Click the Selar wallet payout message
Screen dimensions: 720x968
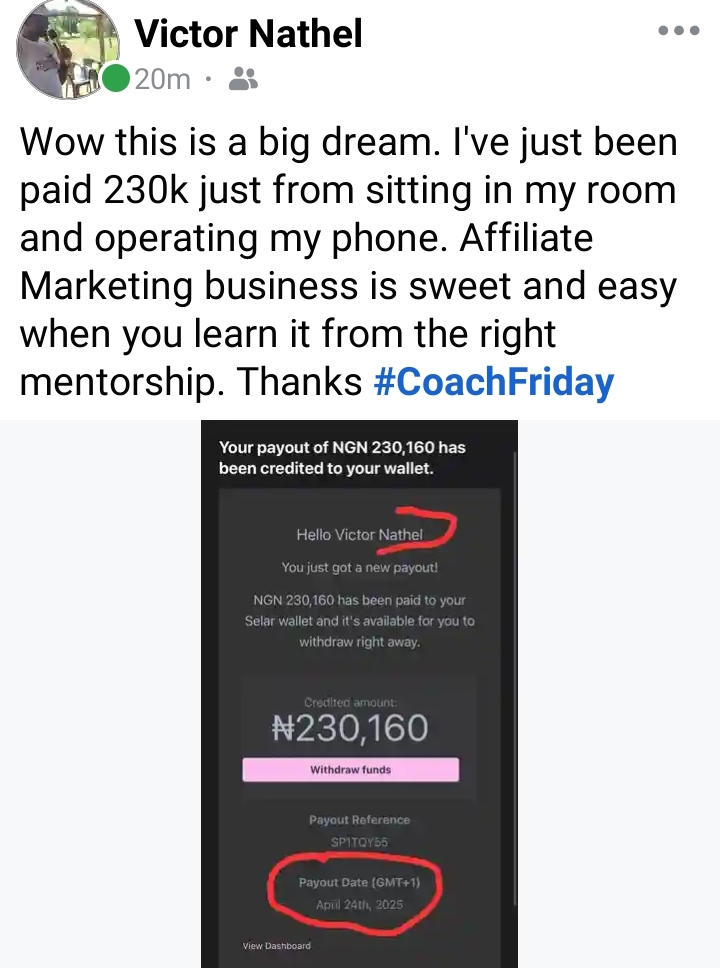[x=359, y=621]
